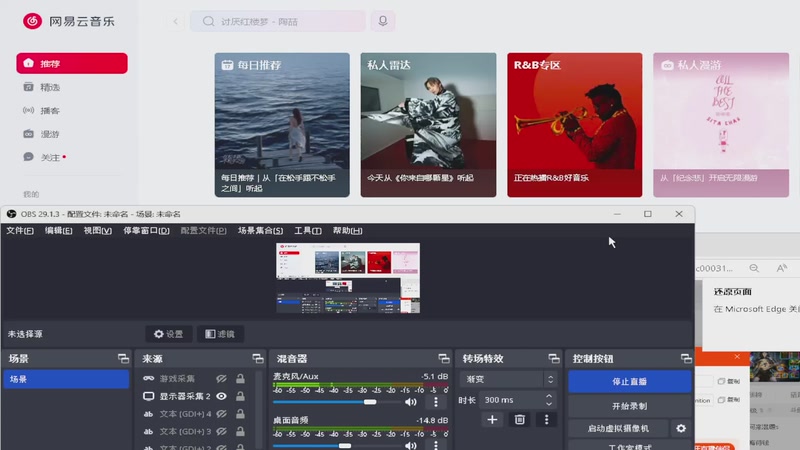
Task: Click the 麦克风/Aux volume slider
Action: pyautogui.click(x=337, y=402)
